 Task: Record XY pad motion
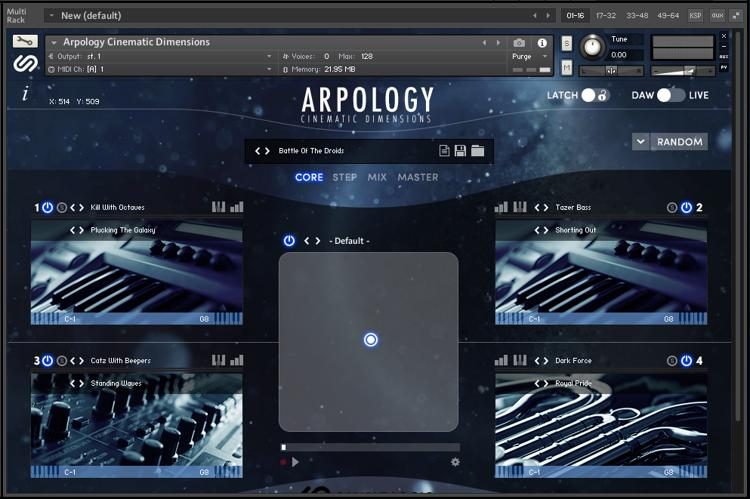(x=283, y=462)
